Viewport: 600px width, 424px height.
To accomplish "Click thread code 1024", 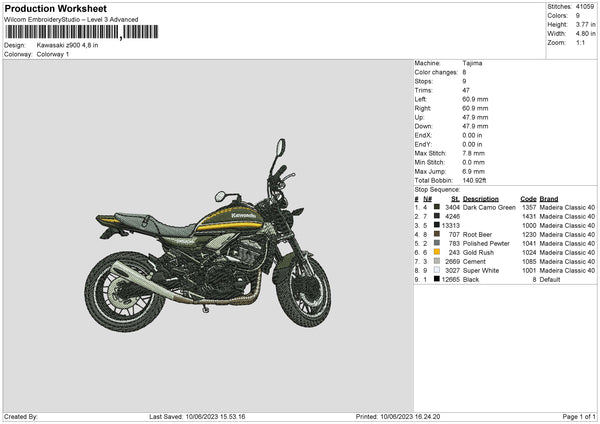I will (529, 253).
